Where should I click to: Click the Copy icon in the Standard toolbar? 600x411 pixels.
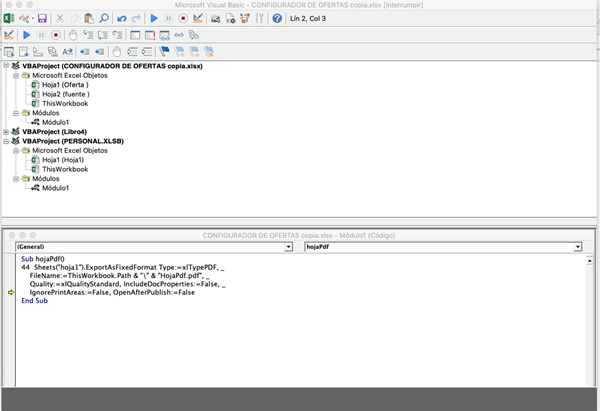pos(75,18)
